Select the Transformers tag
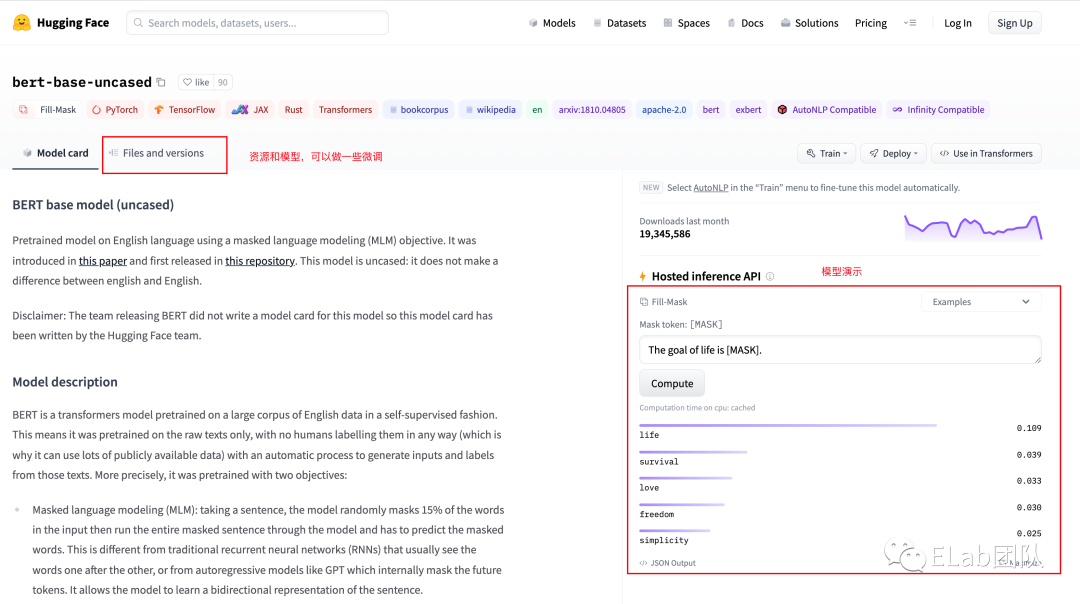1080x604 pixels. tap(345, 110)
